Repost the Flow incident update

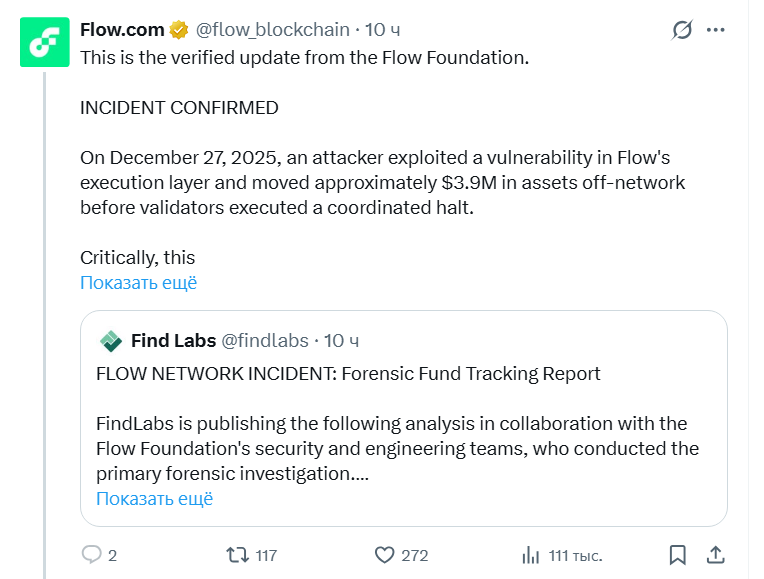(237, 554)
